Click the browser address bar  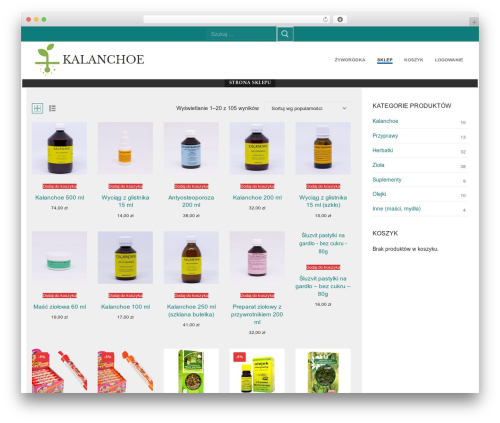(237, 19)
